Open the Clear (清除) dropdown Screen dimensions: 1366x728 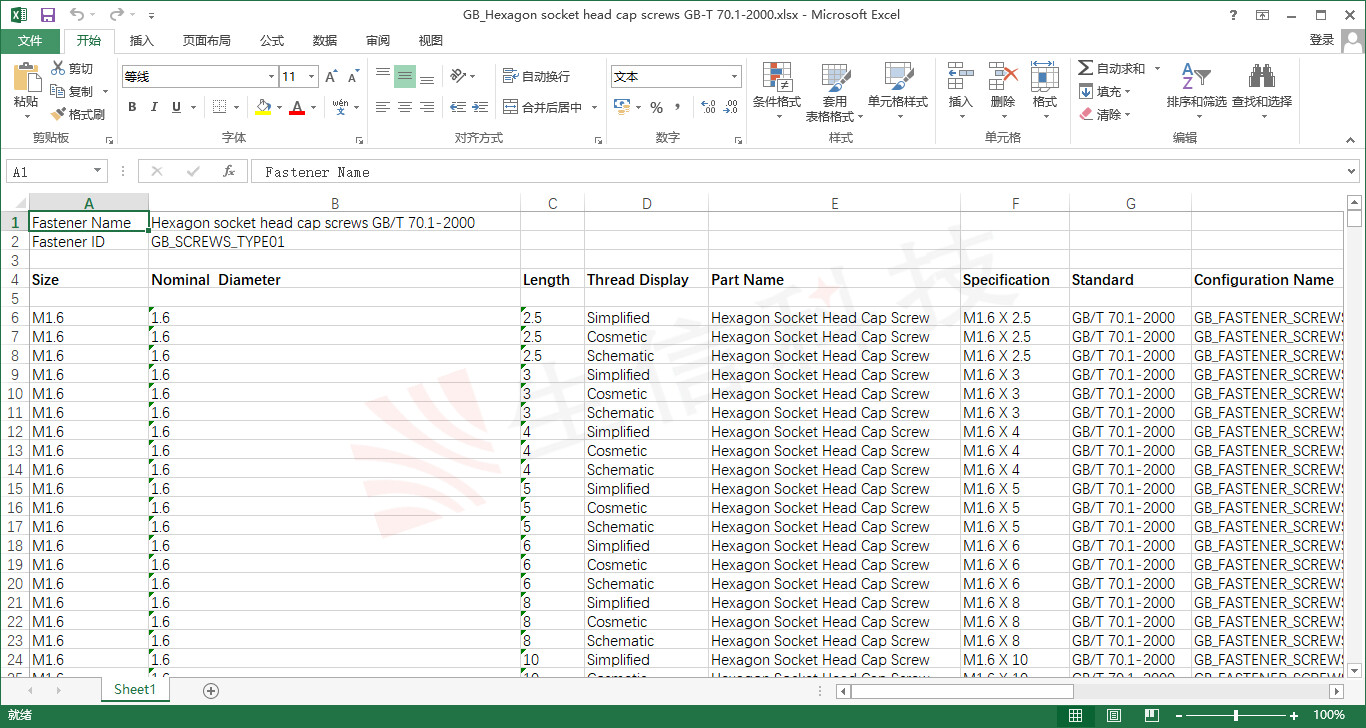(1104, 114)
